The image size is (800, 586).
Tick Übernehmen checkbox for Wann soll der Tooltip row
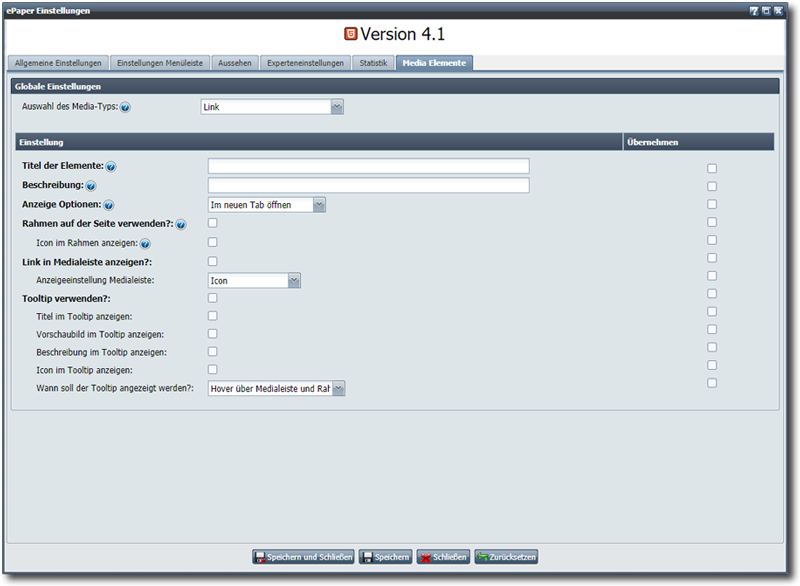coord(712,383)
